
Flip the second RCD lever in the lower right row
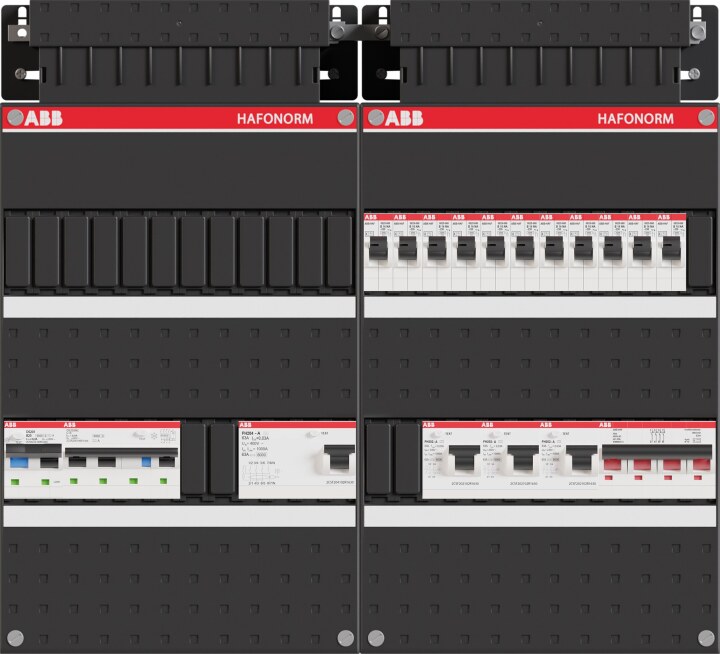(523, 458)
